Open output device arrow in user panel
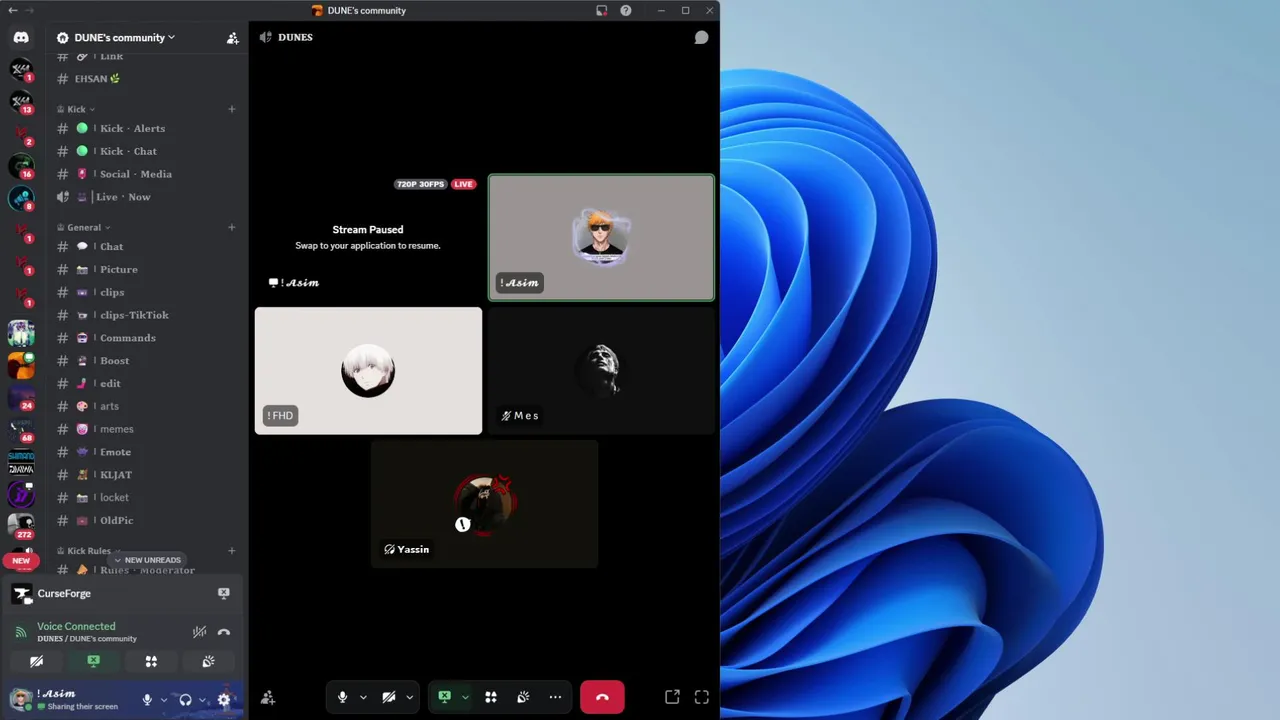This screenshot has height=720, width=1280. click(x=202, y=700)
